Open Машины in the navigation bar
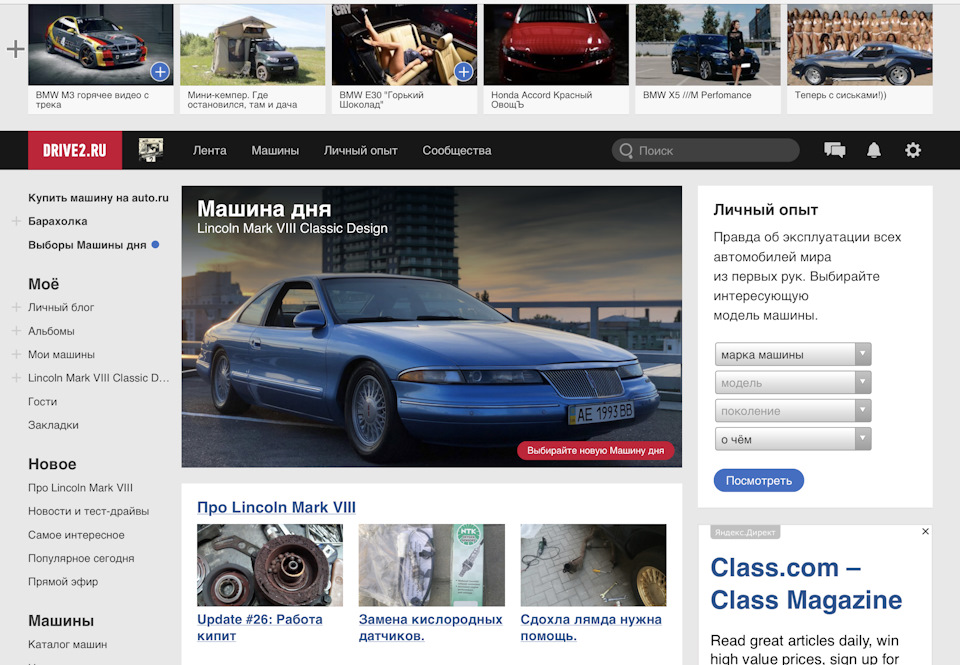The image size is (960, 665). click(x=275, y=150)
